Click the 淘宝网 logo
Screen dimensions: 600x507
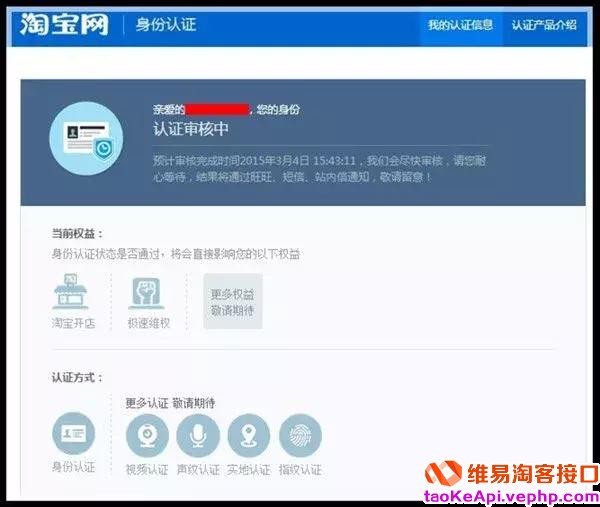(64, 24)
